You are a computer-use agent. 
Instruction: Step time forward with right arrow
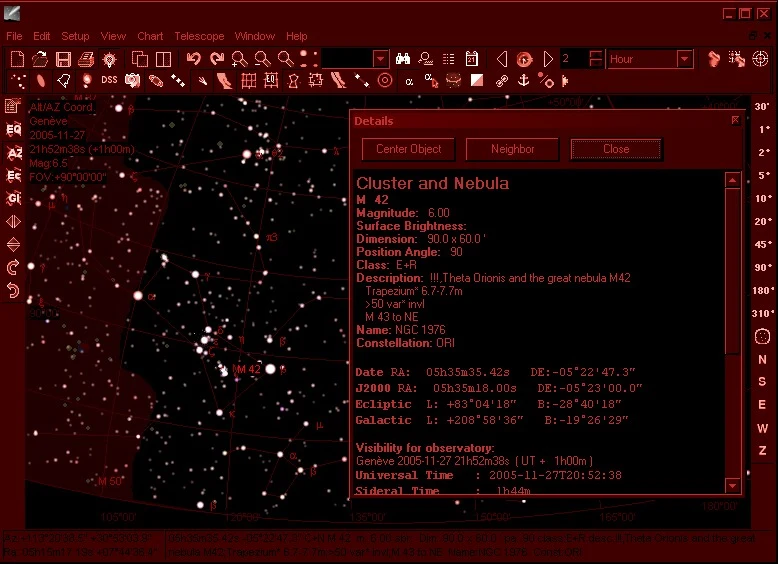point(548,59)
